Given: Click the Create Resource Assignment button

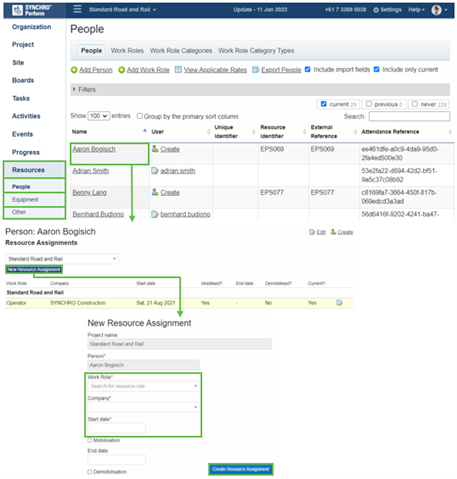Looking at the screenshot, I should tap(241, 469).
